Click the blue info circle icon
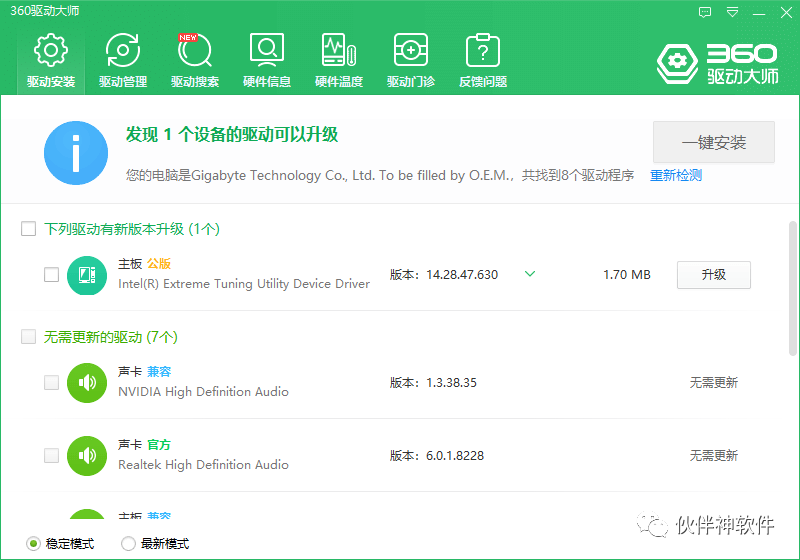 (76, 153)
